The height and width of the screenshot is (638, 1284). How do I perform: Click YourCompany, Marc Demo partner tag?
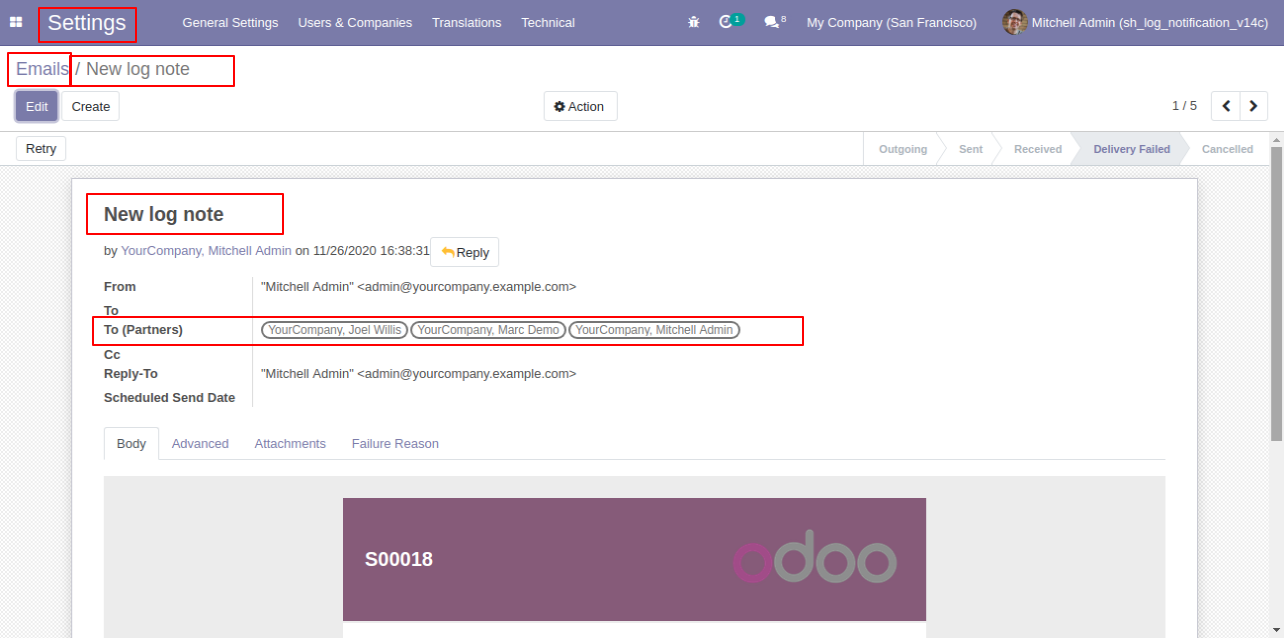pyautogui.click(x=488, y=330)
